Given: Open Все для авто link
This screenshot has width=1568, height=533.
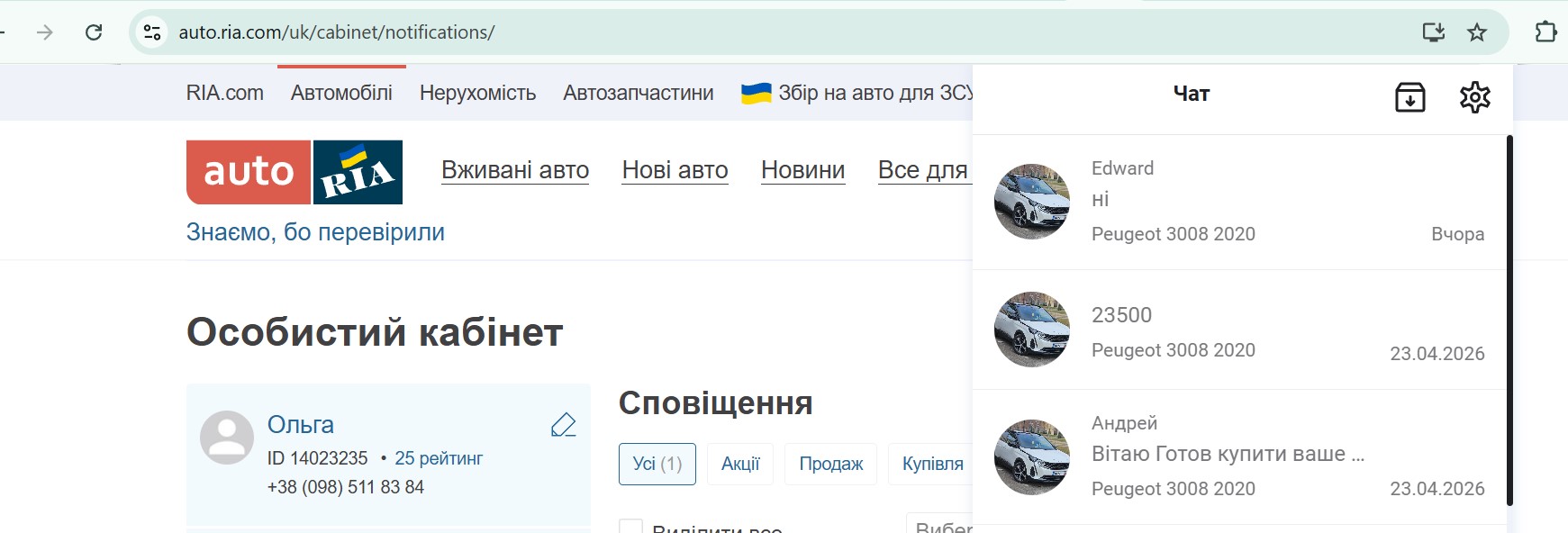Looking at the screenshot, I should point(924,170).
